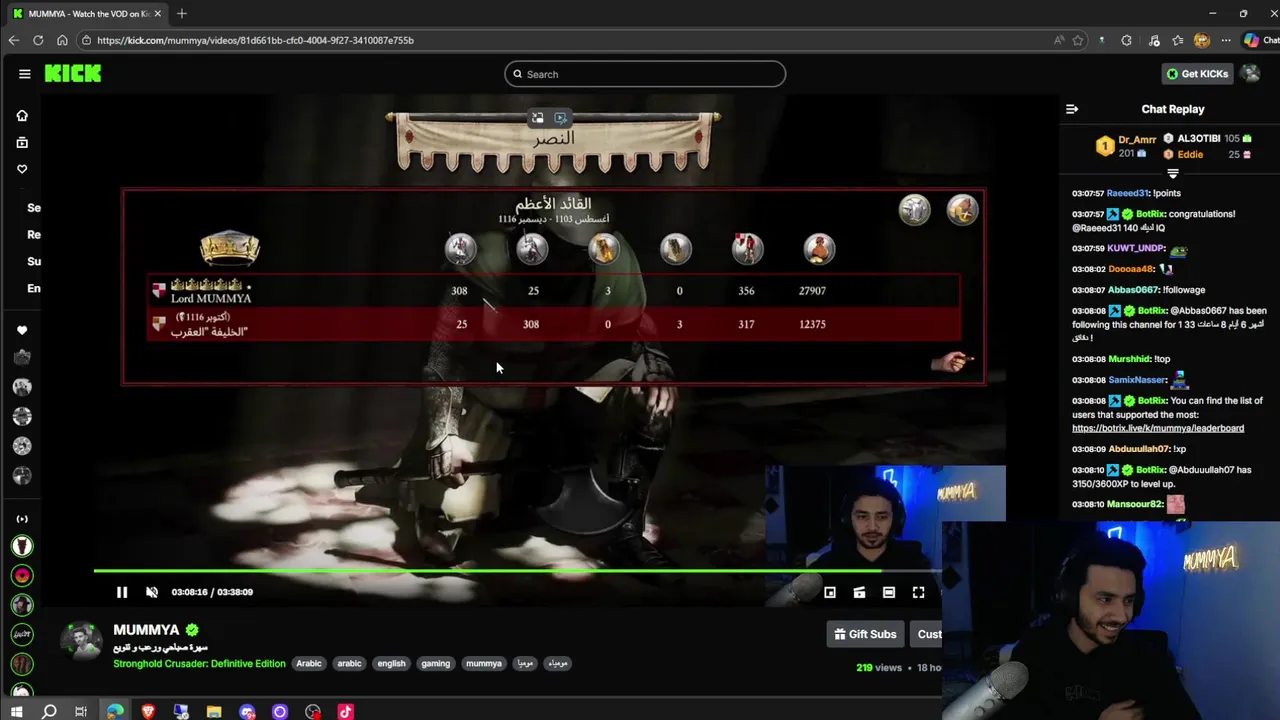Refresh the browser page
1280x720 pixels.
coord(38,40)
